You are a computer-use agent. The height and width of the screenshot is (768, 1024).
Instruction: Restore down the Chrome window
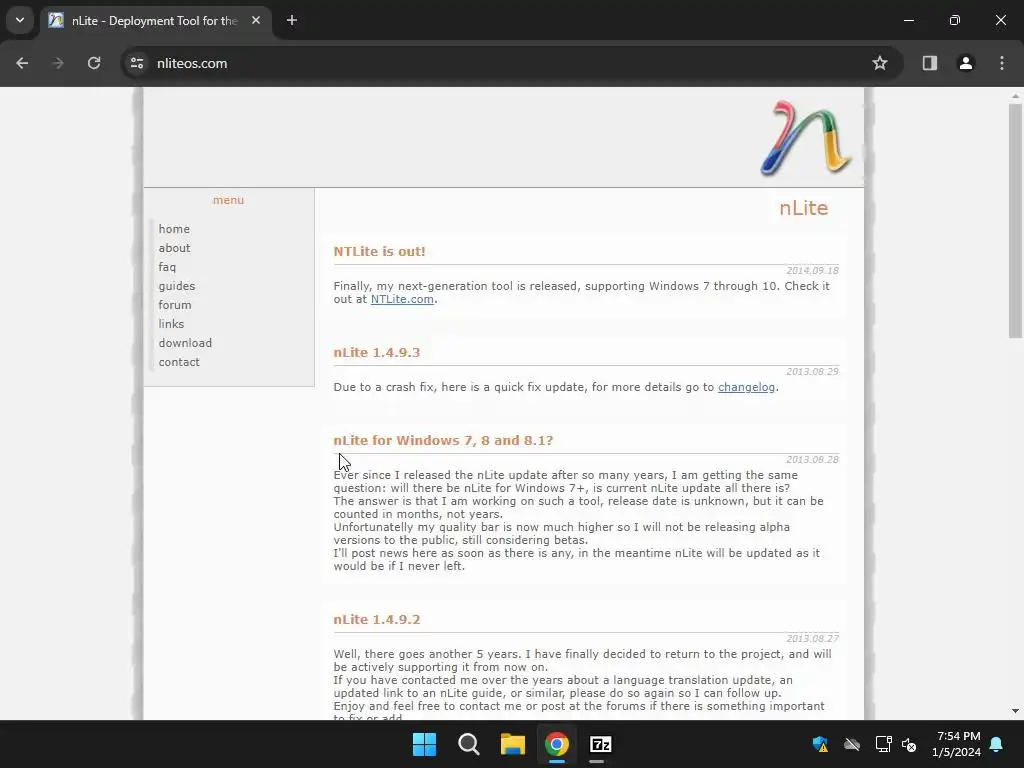955,20
